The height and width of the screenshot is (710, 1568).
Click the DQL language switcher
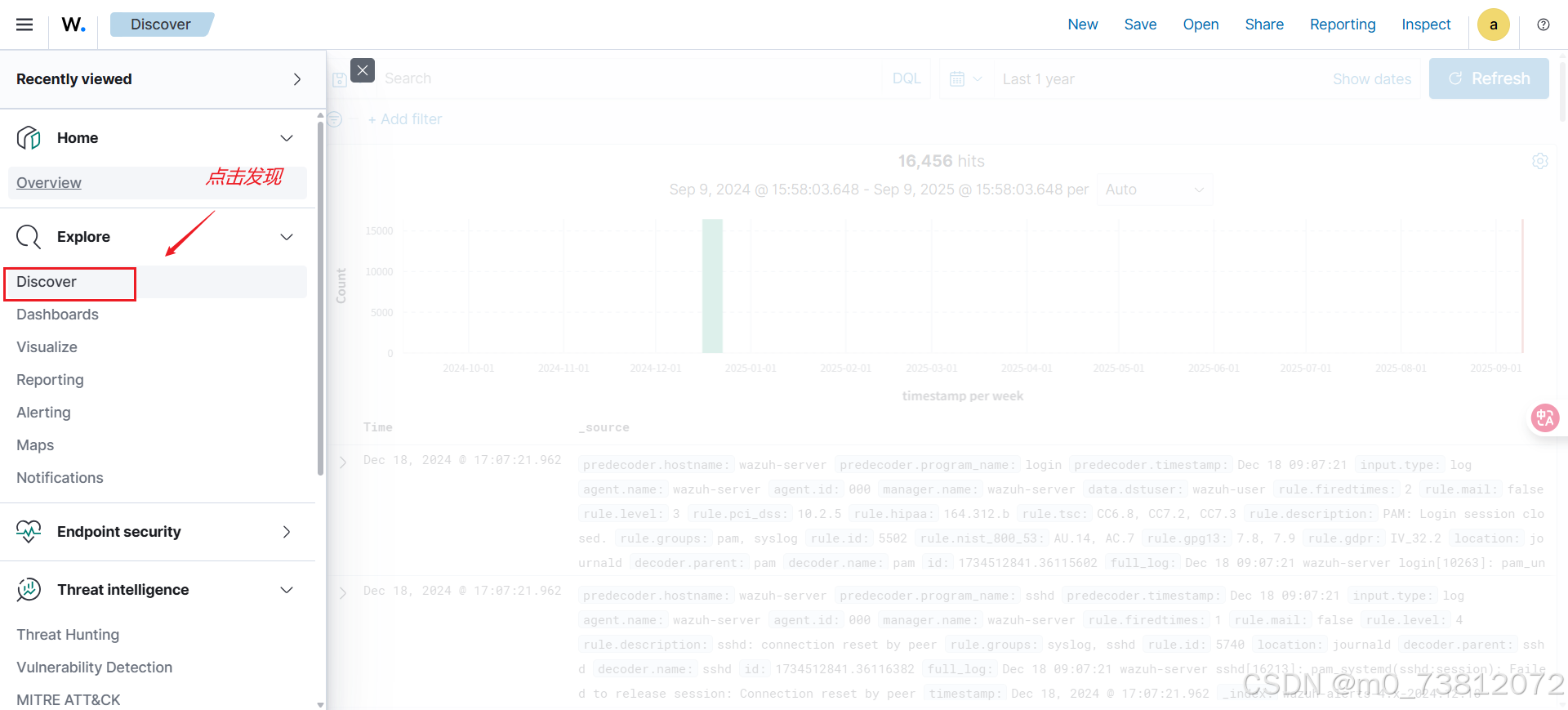[906, 78]
